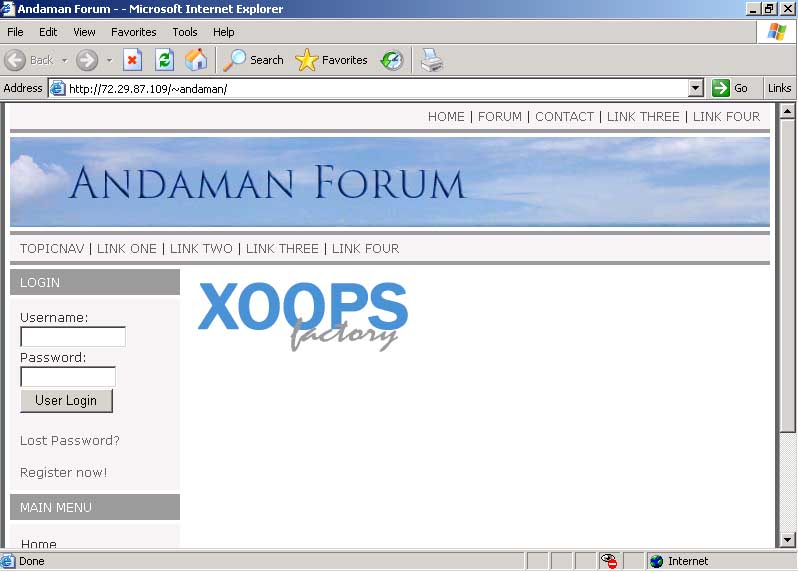The width and height of the screenshot is (798, 572).
Task: Click the scrollbar down arrow
Action: 787,540
